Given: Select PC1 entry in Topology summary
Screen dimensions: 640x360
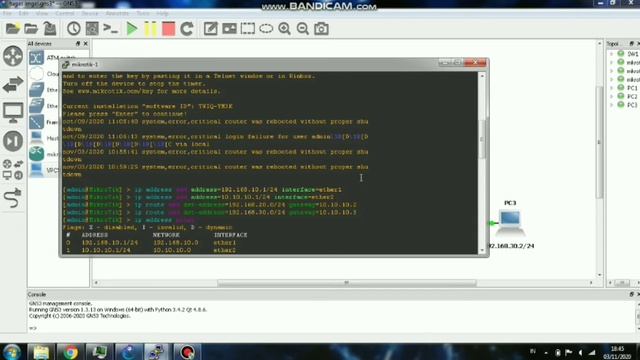Looking at the screenshot, I should [627, 88].
